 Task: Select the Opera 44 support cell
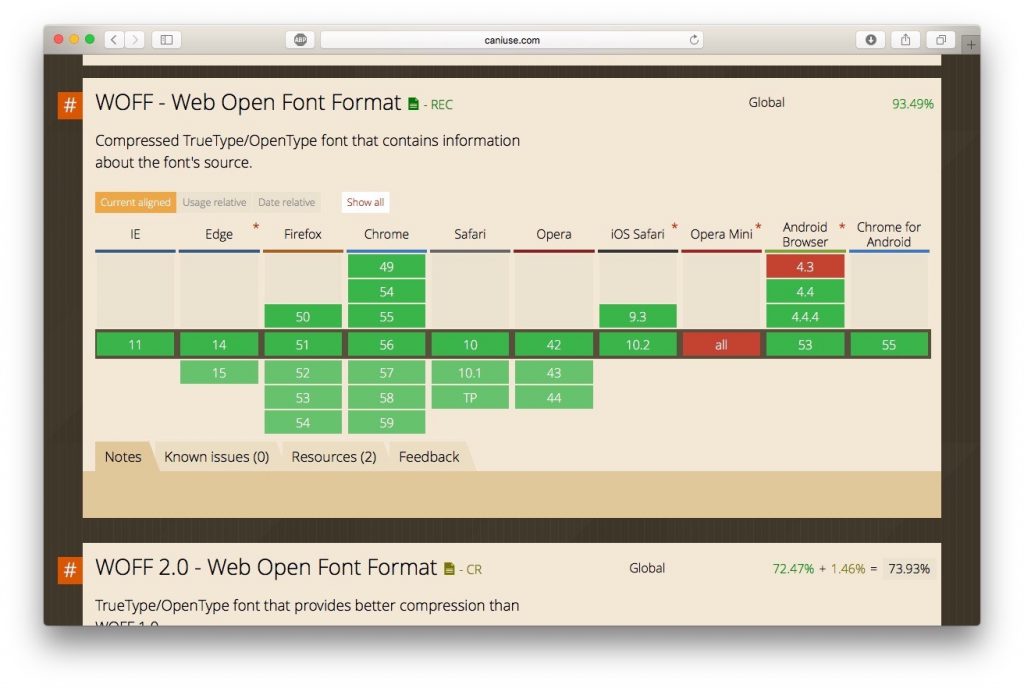pyautogui.click(x=554, y=398)
